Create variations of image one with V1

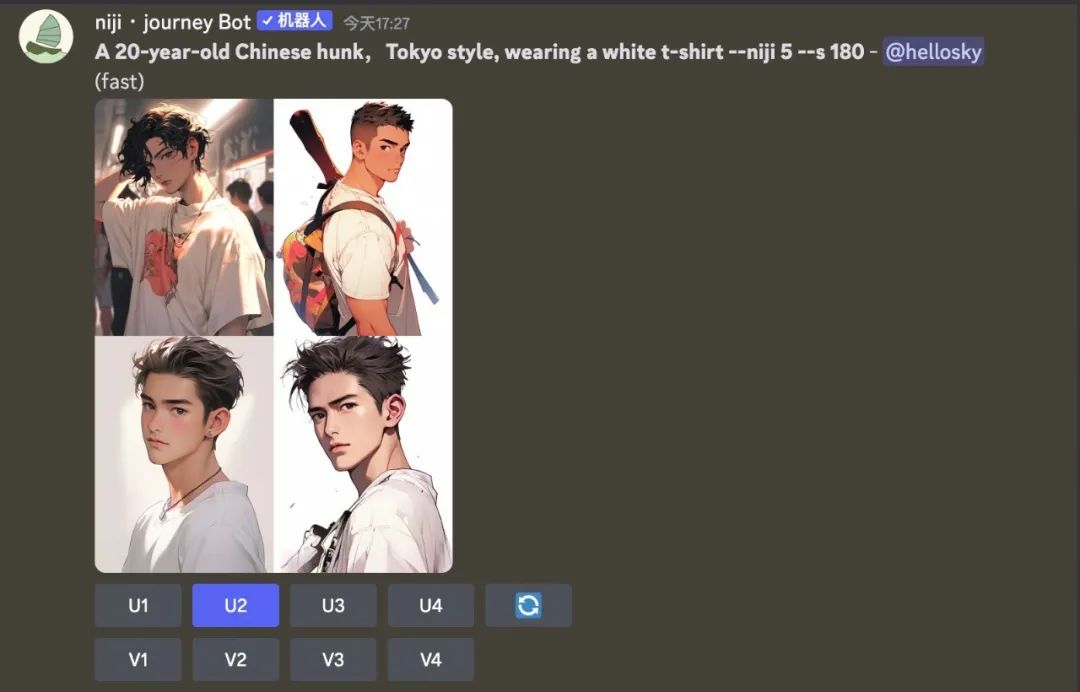point(138,659)
